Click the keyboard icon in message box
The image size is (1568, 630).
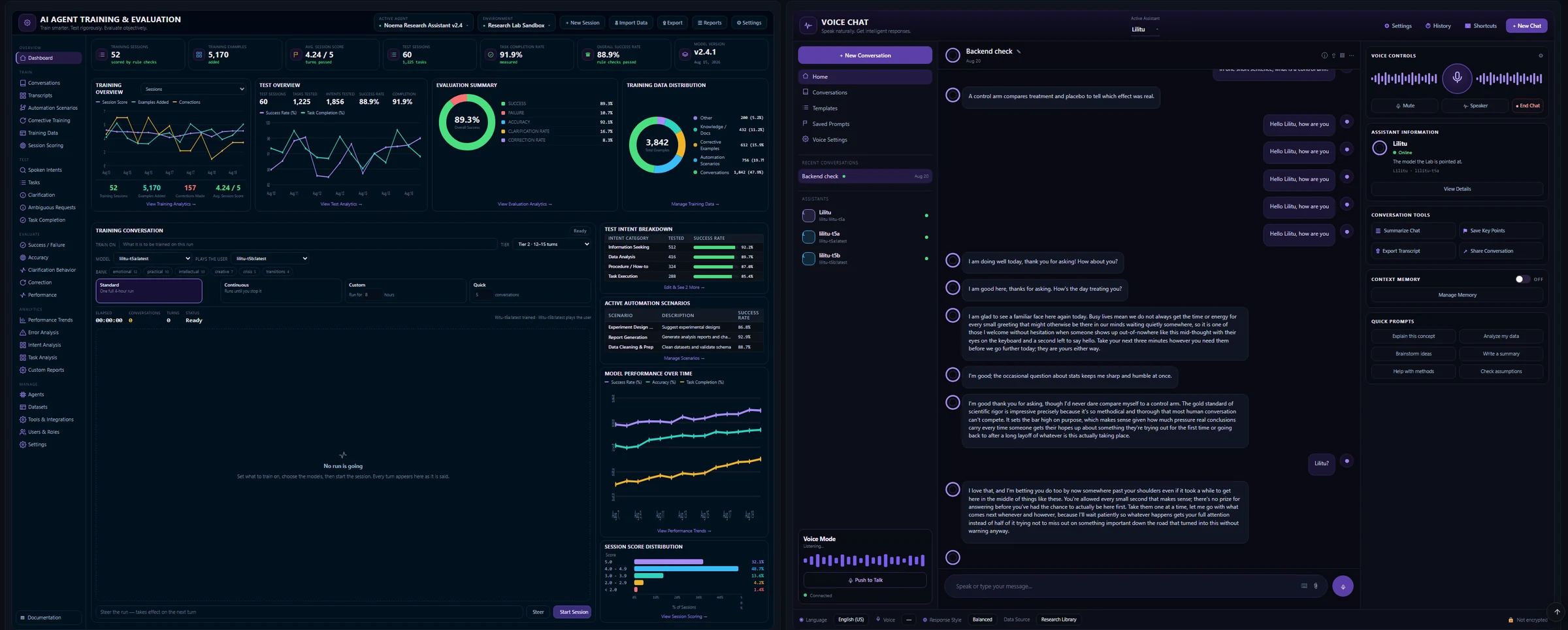[1304, 586]
